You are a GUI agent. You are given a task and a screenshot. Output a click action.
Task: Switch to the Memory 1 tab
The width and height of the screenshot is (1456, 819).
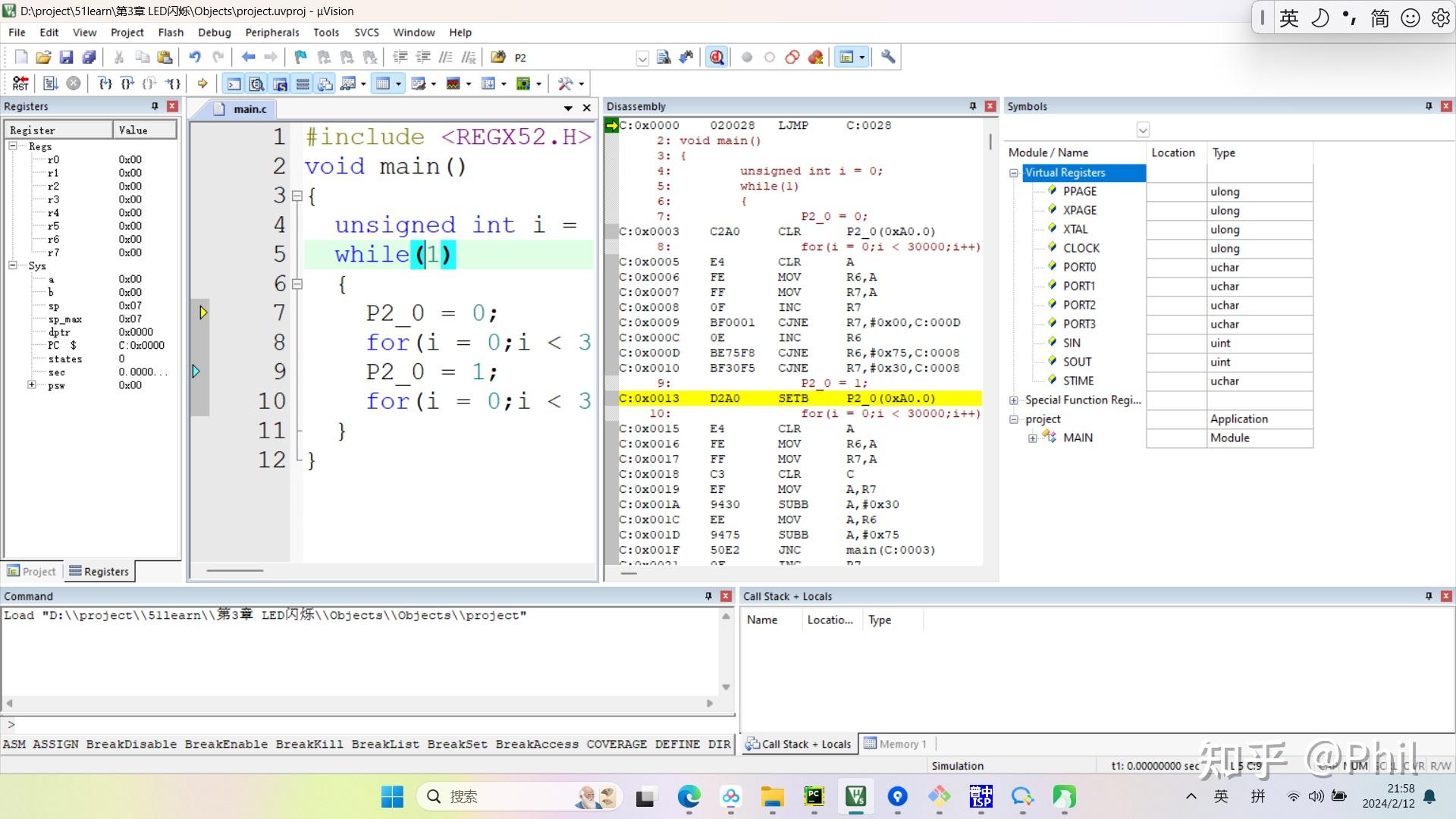[896, 744]
